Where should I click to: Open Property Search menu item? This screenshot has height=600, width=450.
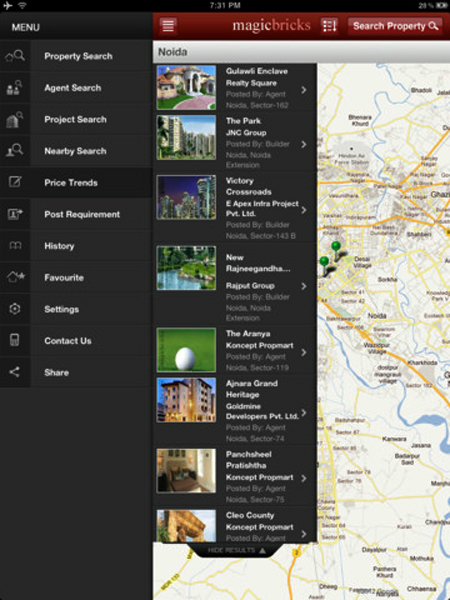[76, 56]
